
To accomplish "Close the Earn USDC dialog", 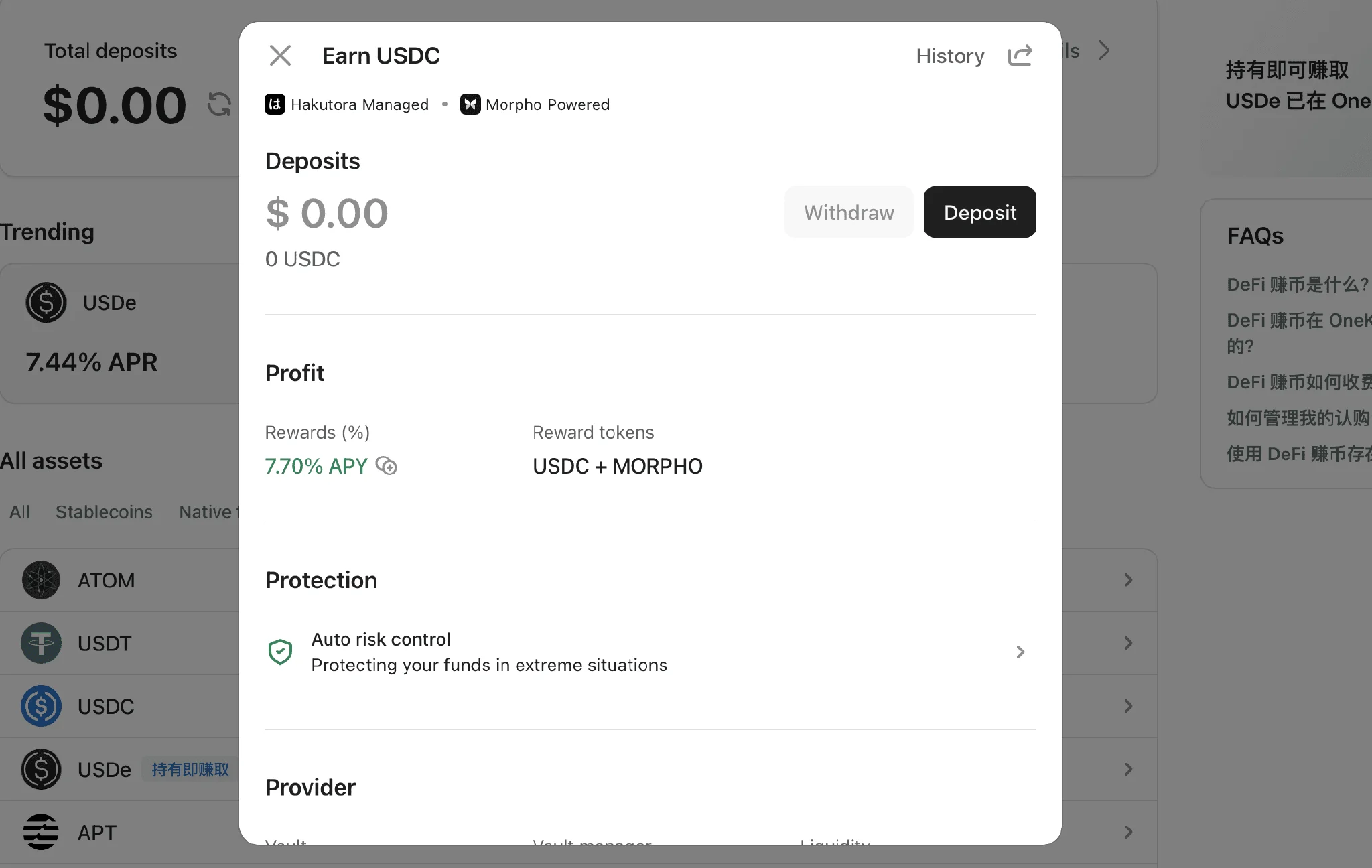I will tap(280, 56).
